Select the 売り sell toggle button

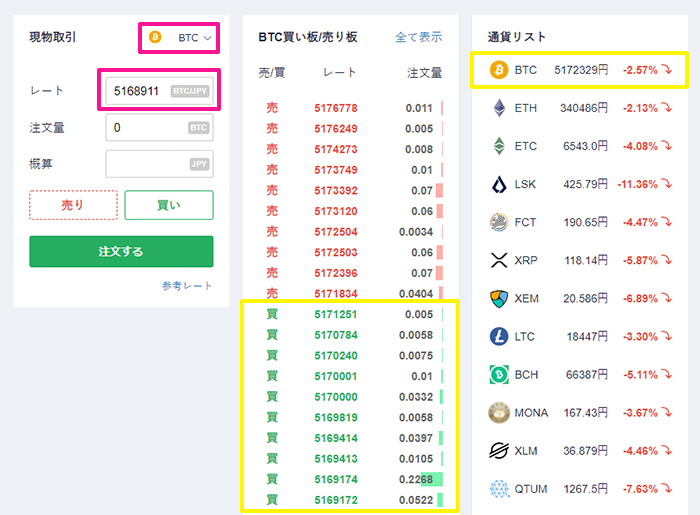coord(73,205)
